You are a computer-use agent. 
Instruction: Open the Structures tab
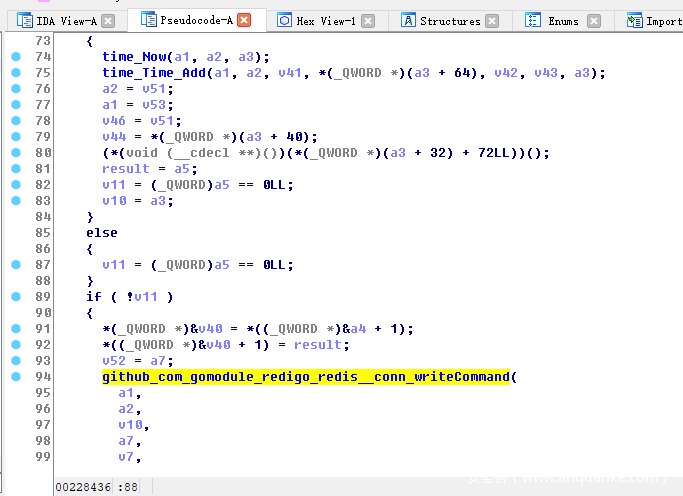pos(450,20)
